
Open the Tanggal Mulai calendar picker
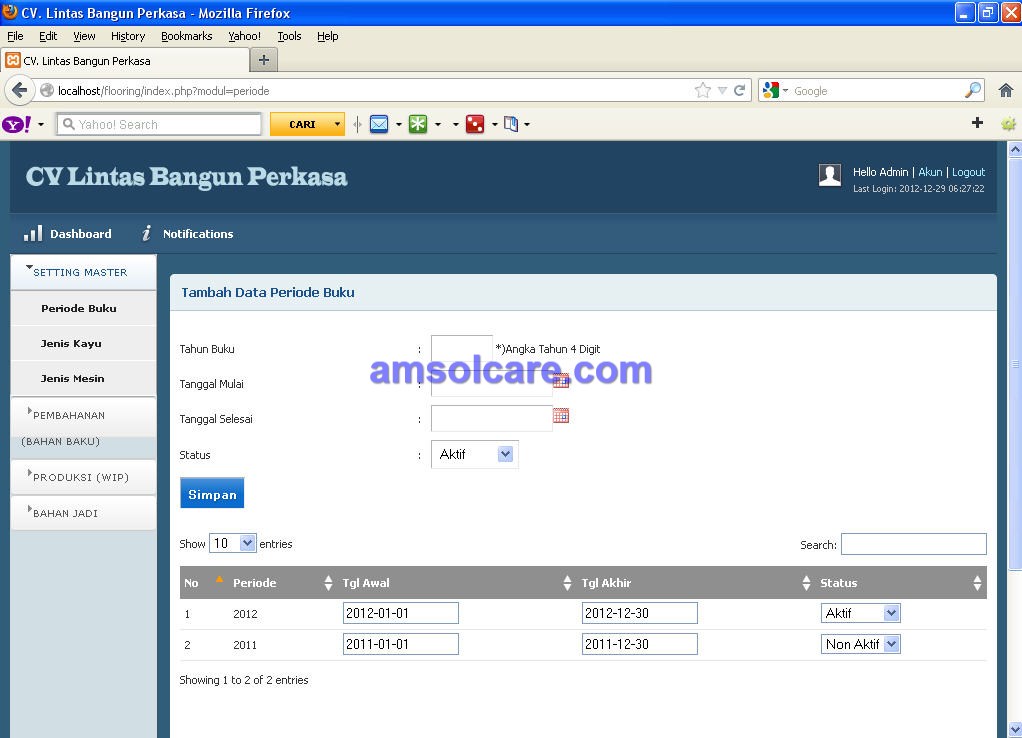click(x=561, y=380)
